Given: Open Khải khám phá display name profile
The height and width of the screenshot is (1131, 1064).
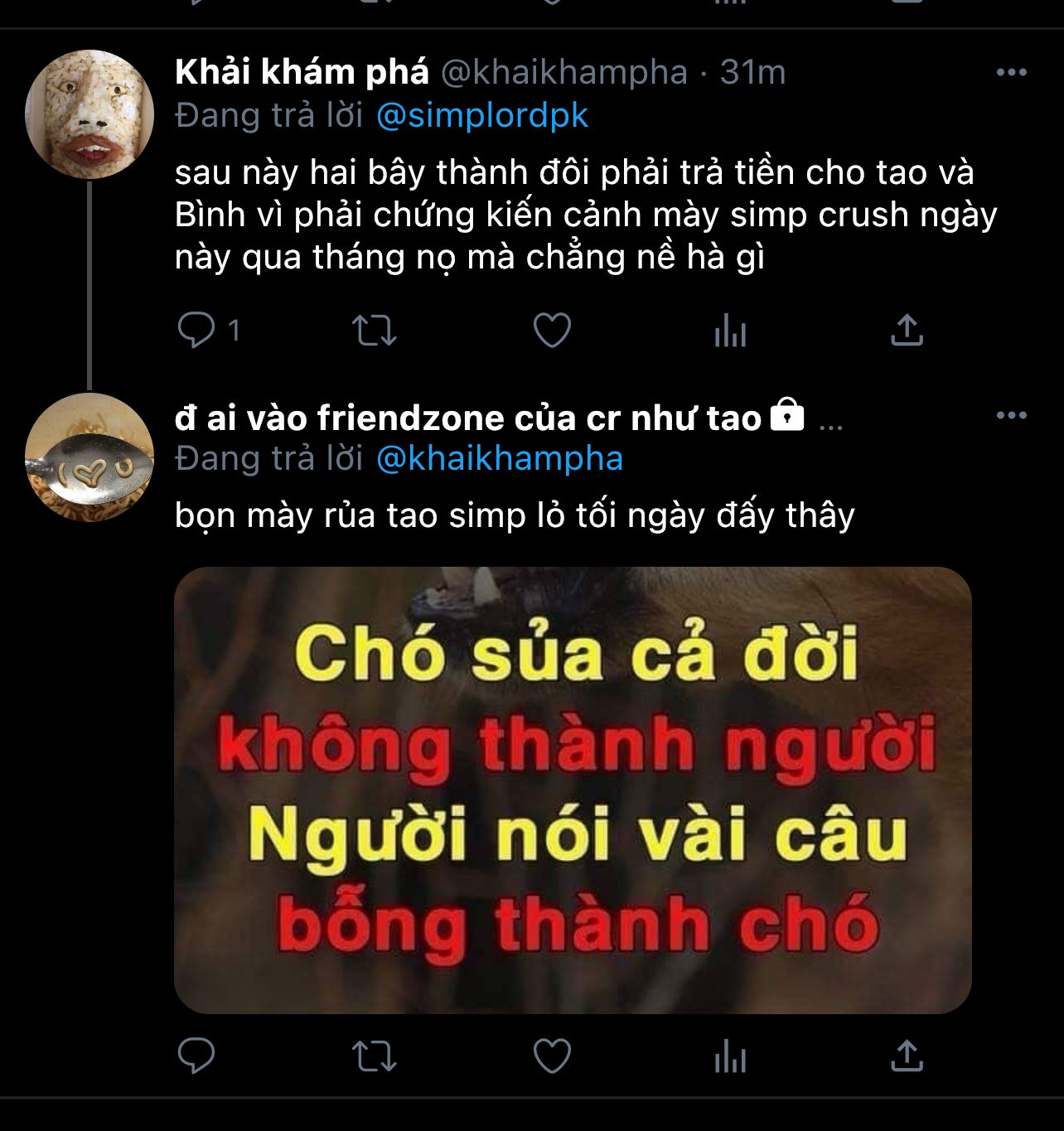Looking at the screenshot, I should click(302, 73).
